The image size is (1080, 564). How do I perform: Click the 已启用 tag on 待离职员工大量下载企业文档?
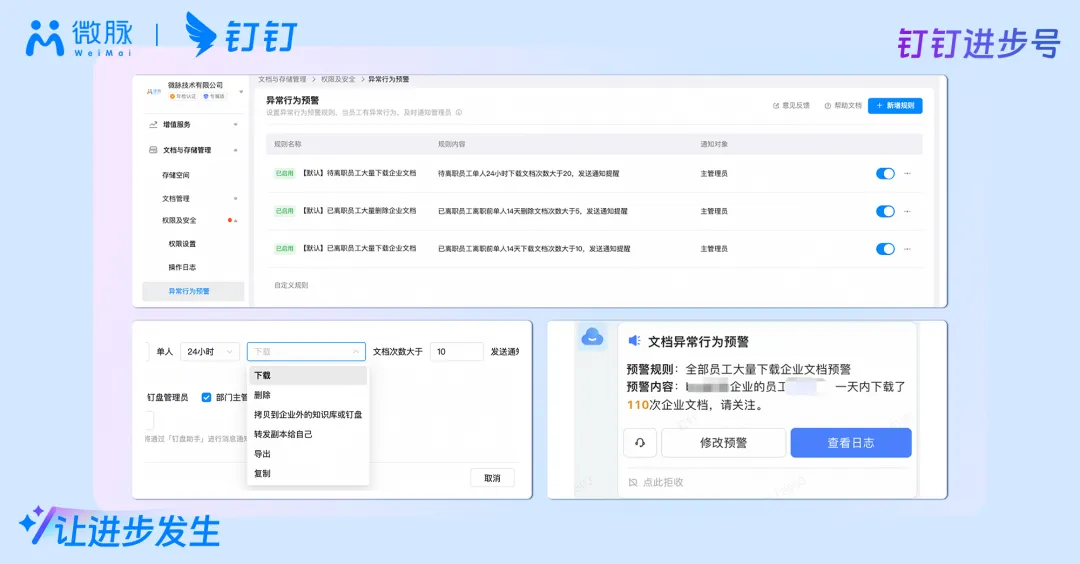284,174
